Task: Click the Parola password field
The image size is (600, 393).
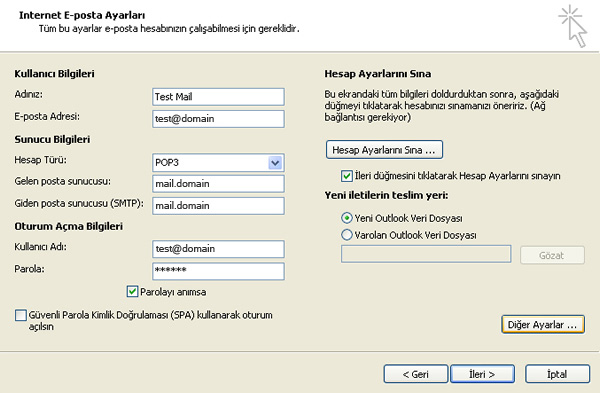Action: tap(218, 271)
